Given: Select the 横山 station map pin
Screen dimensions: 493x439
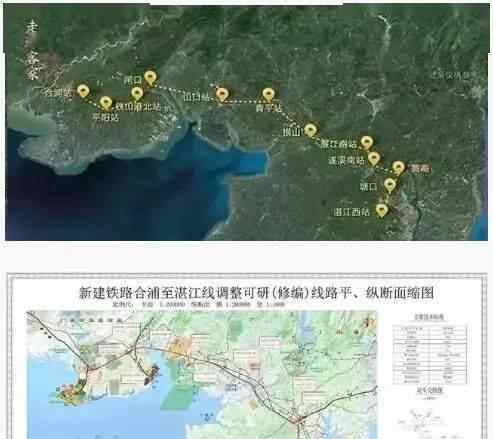Looking at the screenshot, I should [x=310, y=130].
